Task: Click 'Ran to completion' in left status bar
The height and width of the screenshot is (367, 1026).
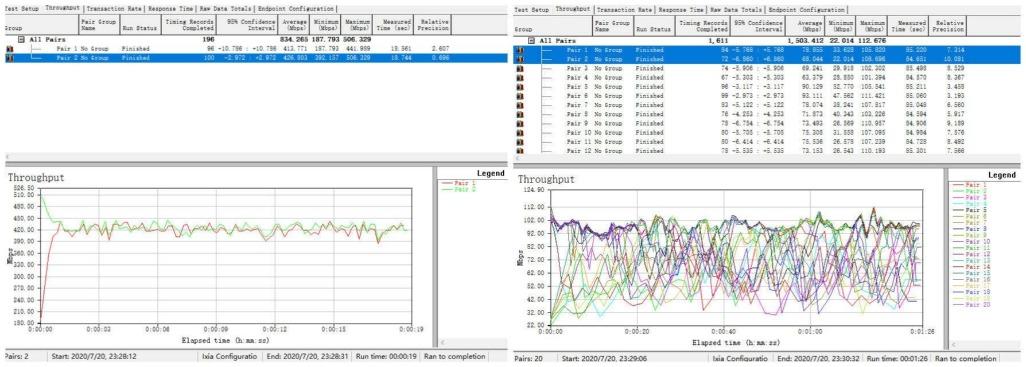Action: coord(455,357)
